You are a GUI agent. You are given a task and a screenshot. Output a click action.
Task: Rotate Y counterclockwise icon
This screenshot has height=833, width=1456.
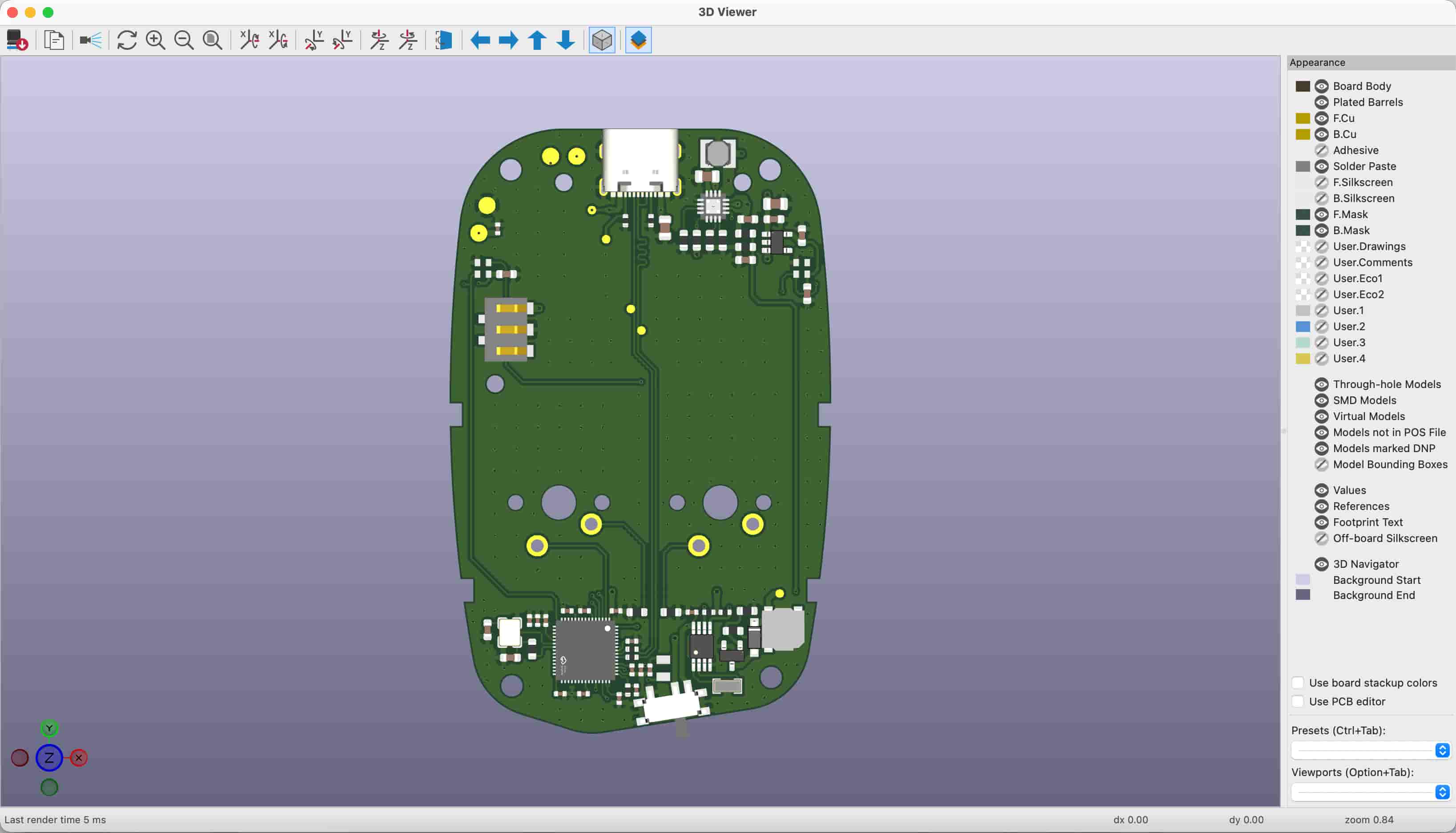(342, 40)
